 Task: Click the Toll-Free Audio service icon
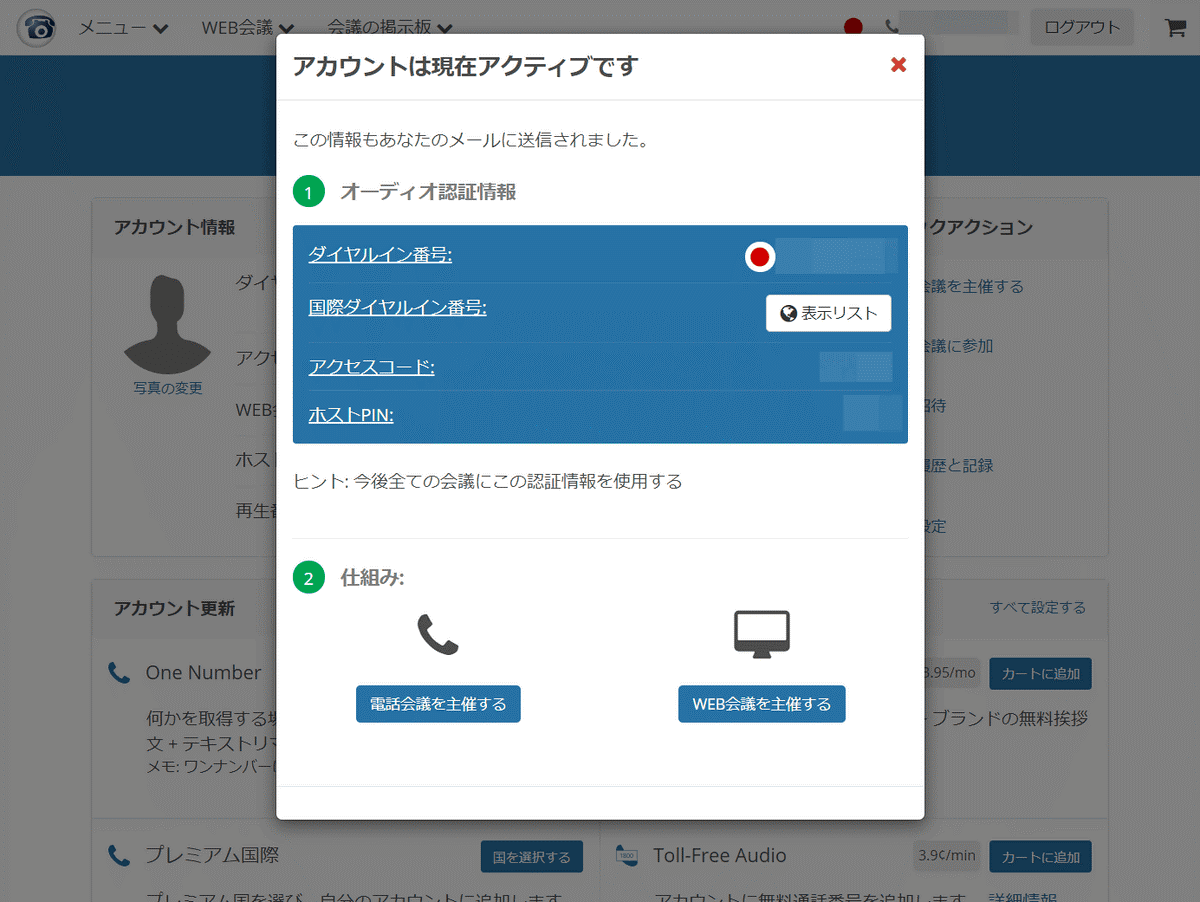click(628, 856)
